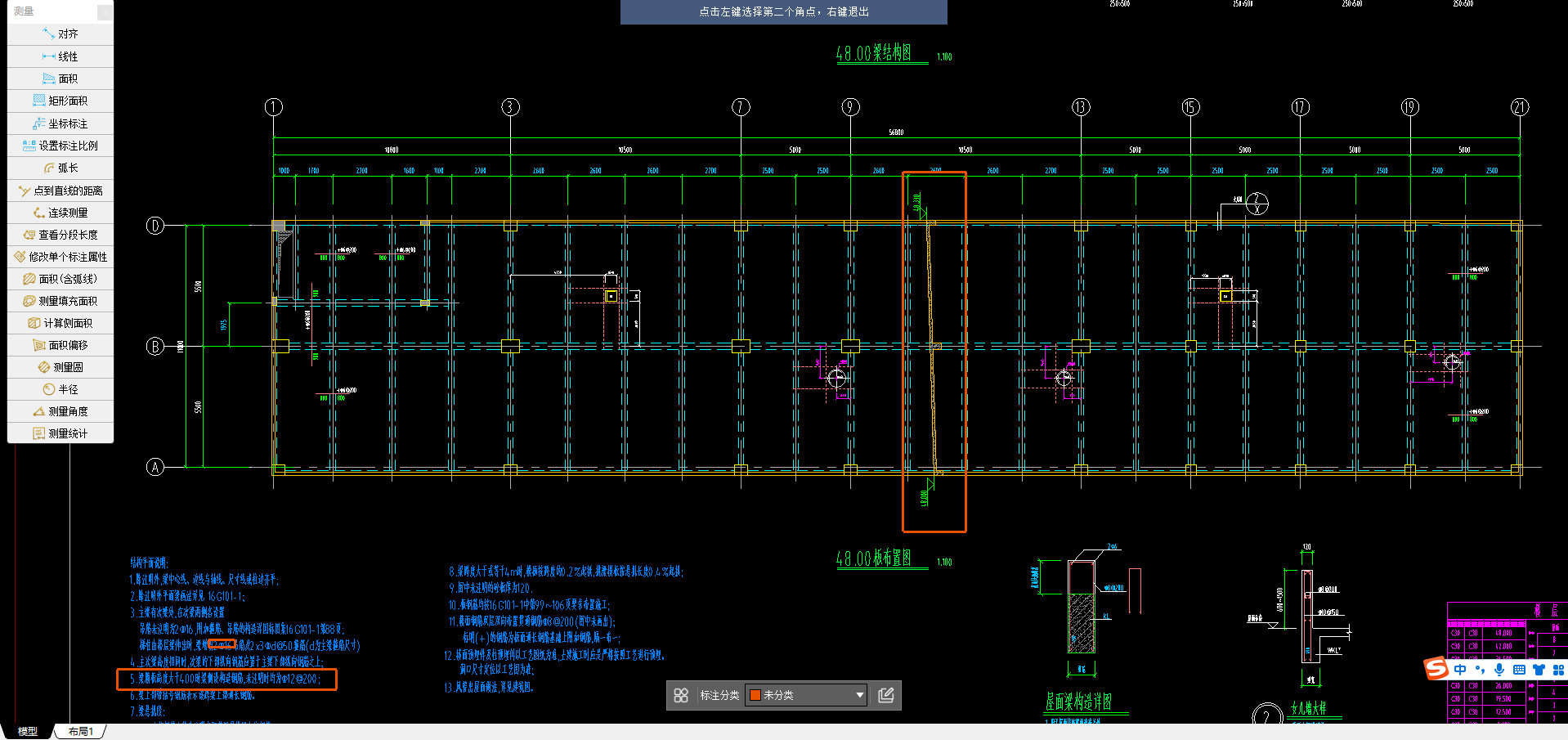Click the Sogou S input method logo

1436,668
